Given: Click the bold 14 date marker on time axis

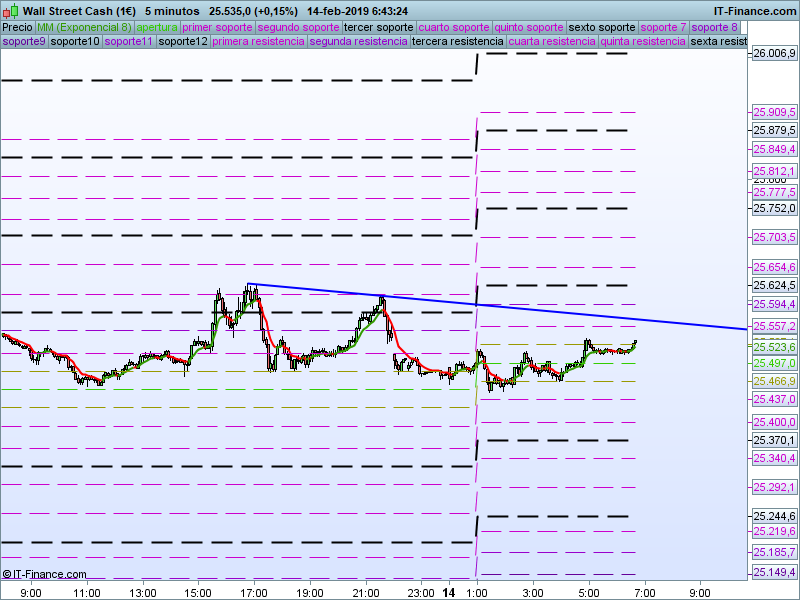Looking at the screenshot, I should tap(449, 593).
